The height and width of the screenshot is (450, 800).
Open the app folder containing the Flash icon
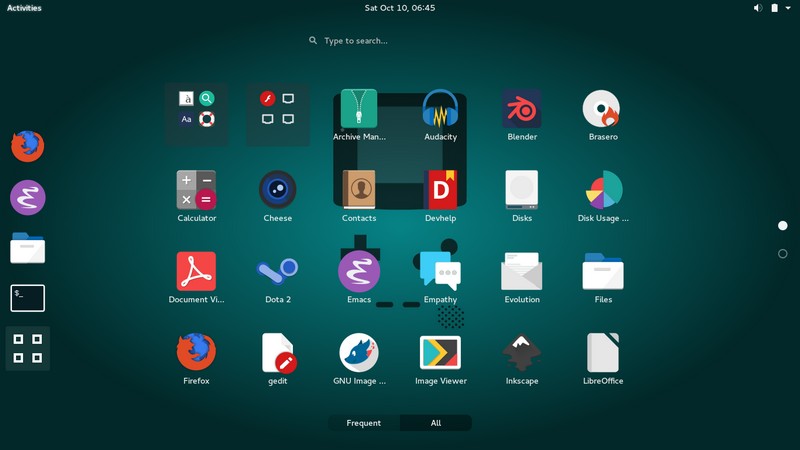(x=278, y=114)
